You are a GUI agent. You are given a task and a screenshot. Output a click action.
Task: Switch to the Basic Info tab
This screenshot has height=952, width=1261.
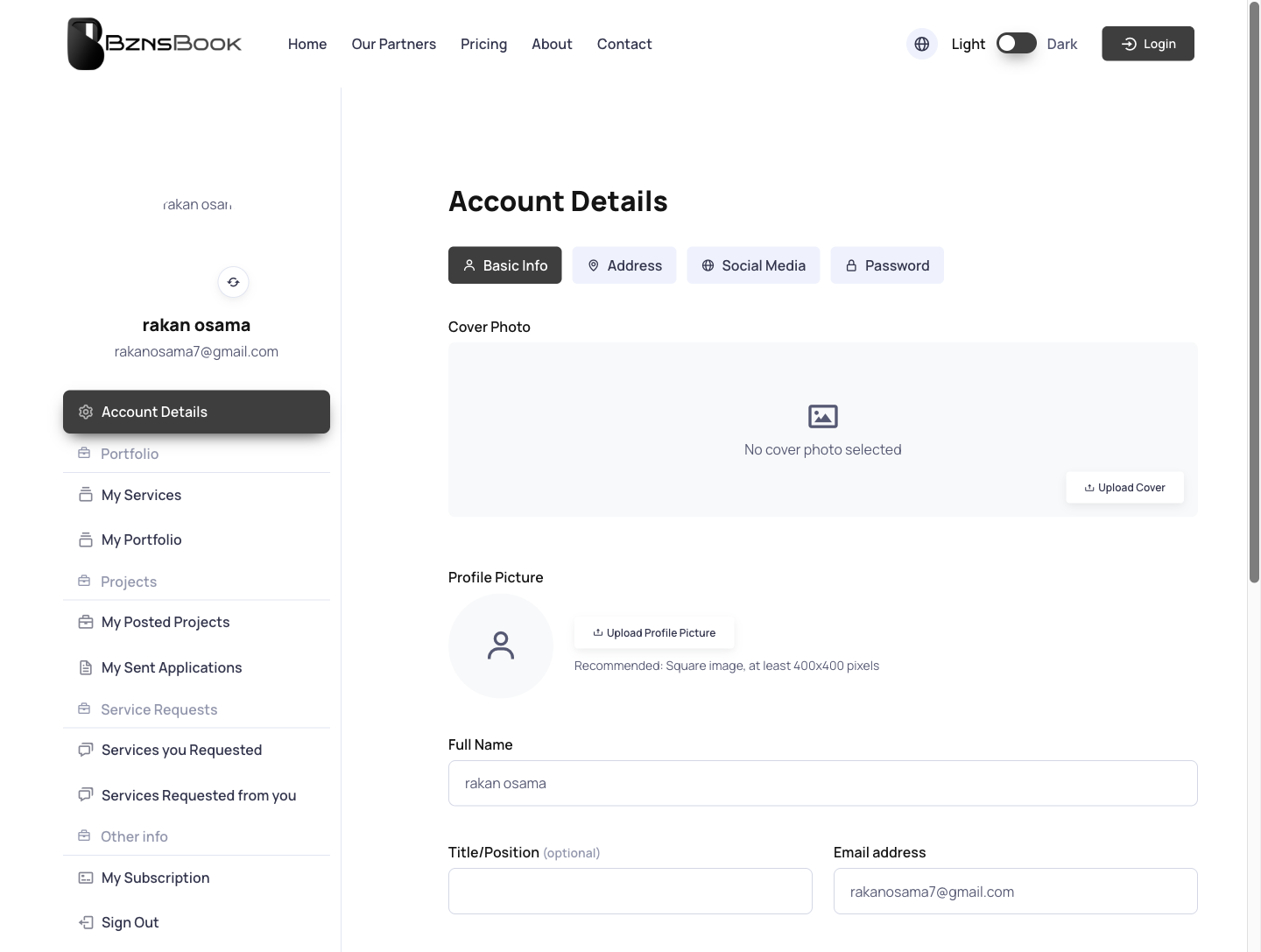click(505, 265)
